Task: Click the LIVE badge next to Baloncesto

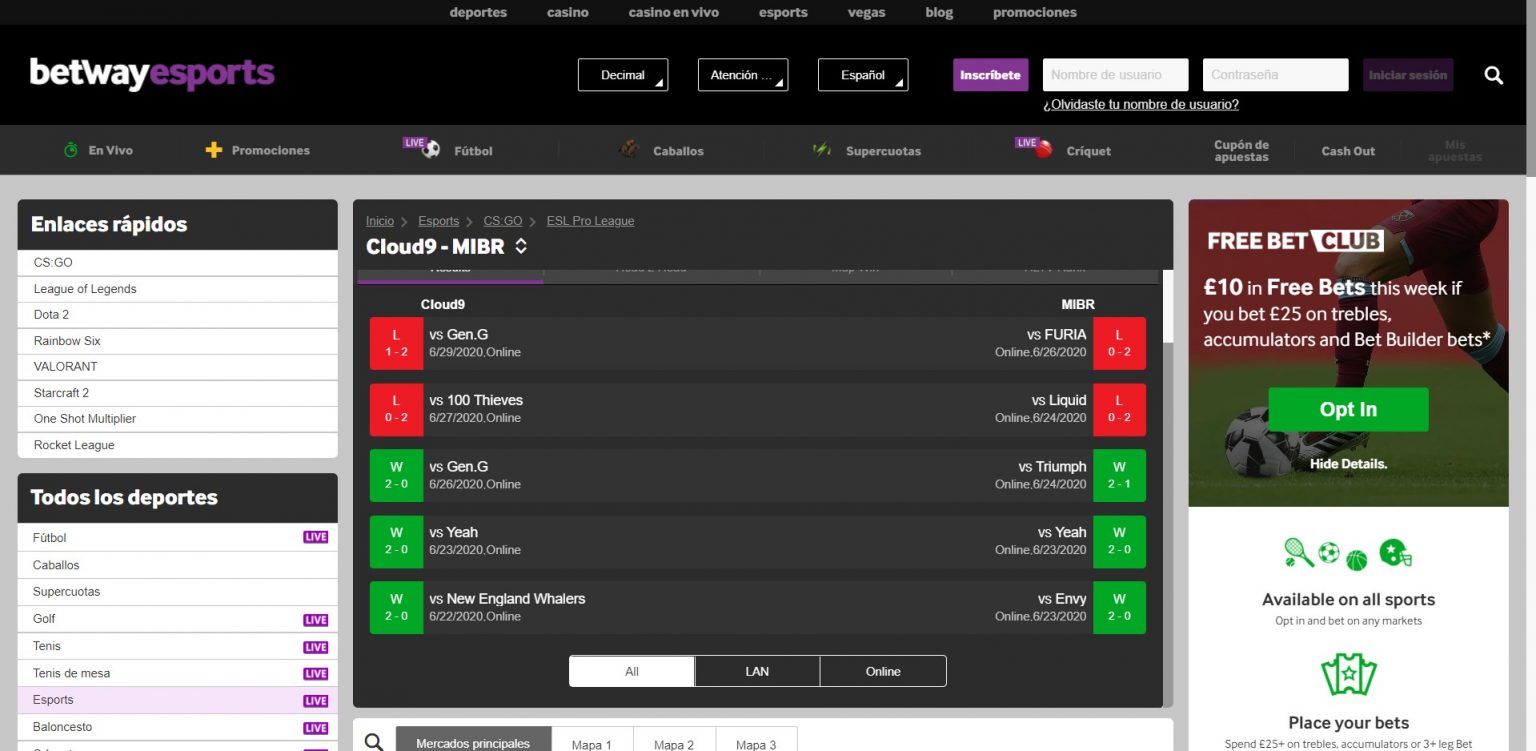Action: (316, 728)
